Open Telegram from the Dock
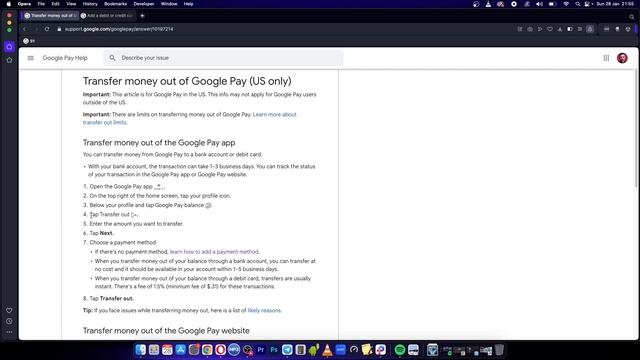Viewport: 640px width, 360px height. [x=287, y=350]
